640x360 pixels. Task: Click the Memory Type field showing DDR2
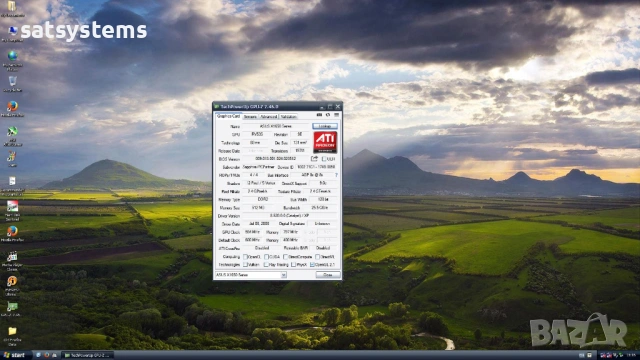(262, 200)
